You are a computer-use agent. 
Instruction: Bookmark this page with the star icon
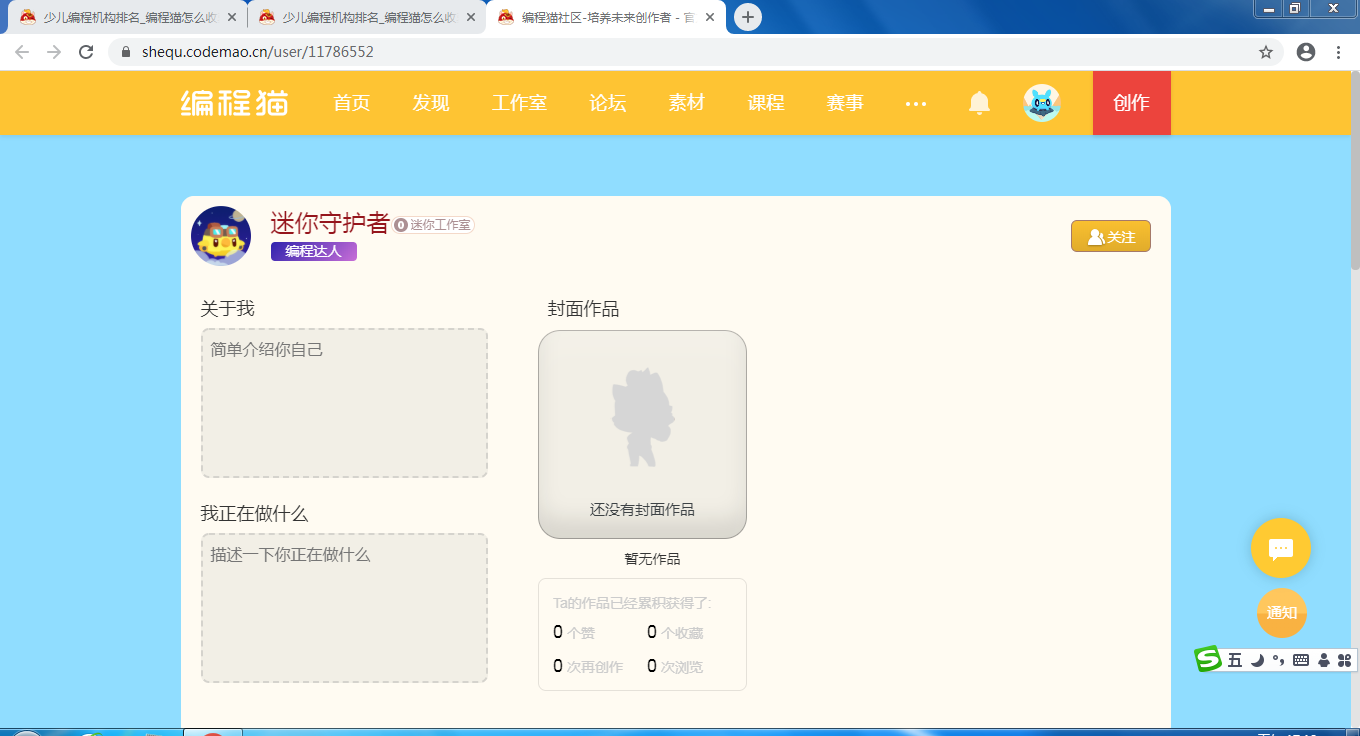click(1266, 52)
